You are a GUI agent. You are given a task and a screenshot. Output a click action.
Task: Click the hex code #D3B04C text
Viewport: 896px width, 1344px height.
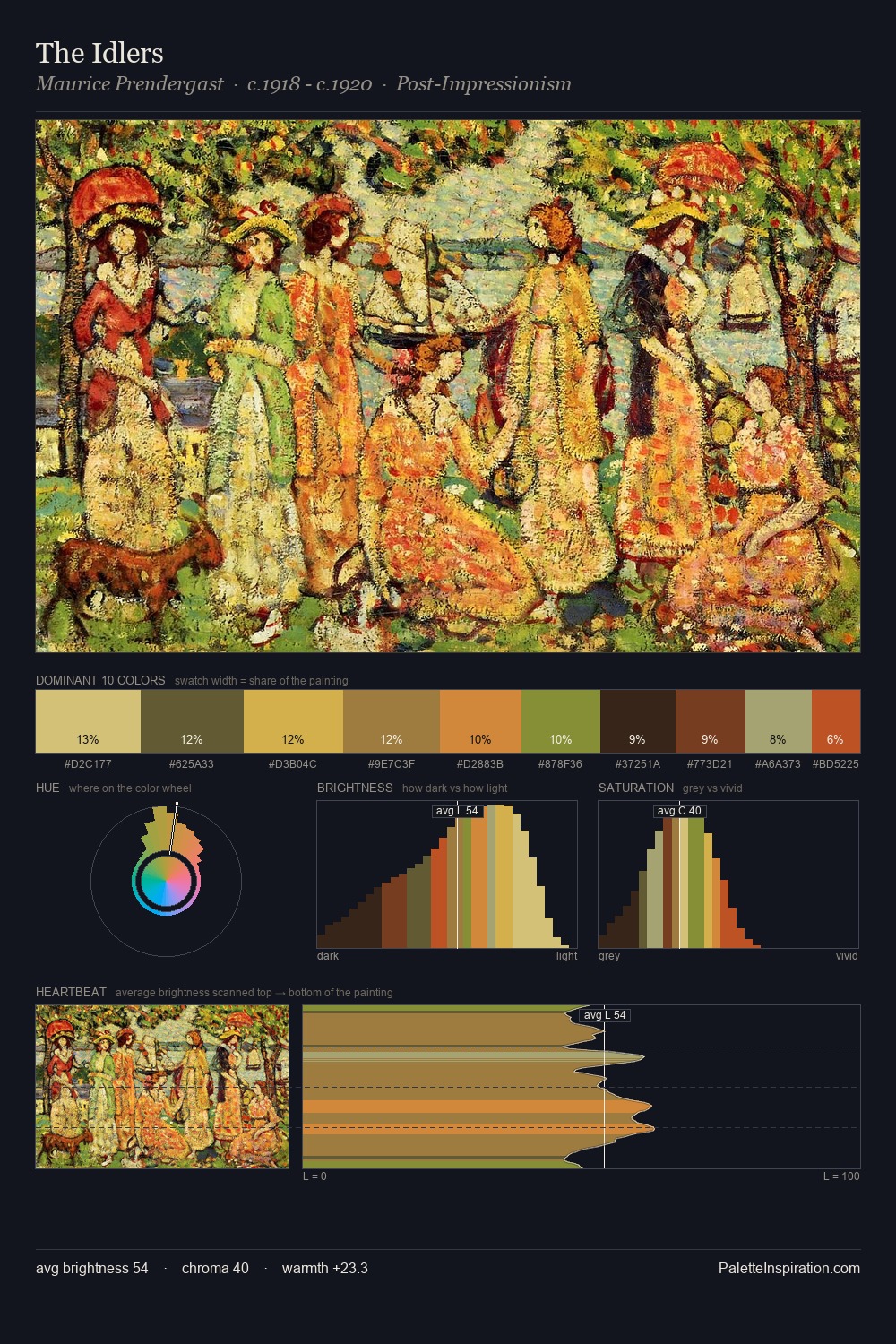293,764
